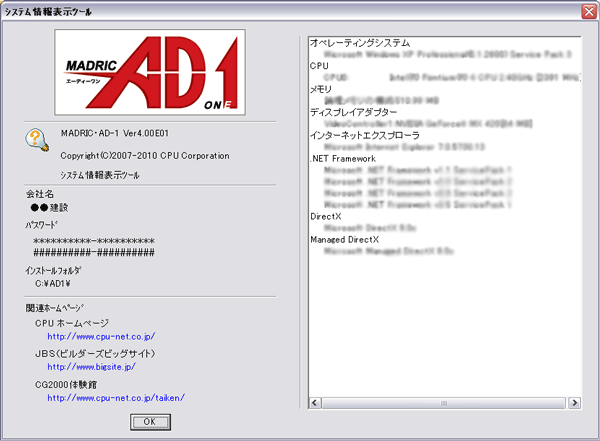Select the CPU heading in list
Viewport: 600px width, 441px height.
coord(319,65)
